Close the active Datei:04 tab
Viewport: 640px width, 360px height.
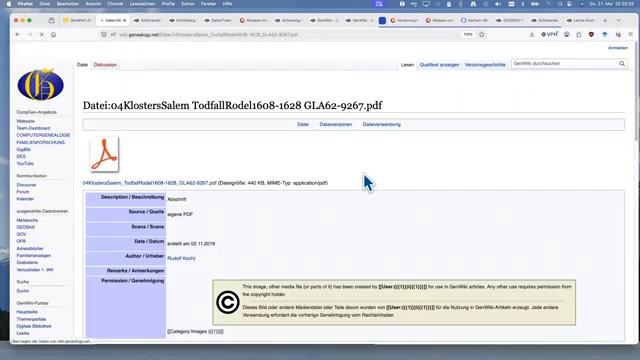tap(124, 20)
